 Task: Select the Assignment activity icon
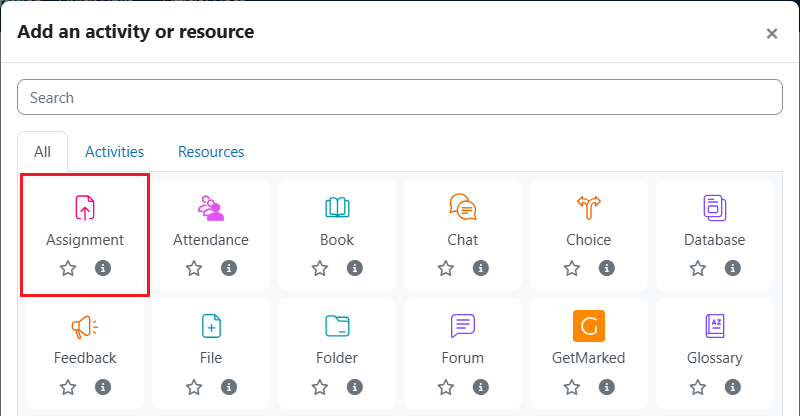85,208
